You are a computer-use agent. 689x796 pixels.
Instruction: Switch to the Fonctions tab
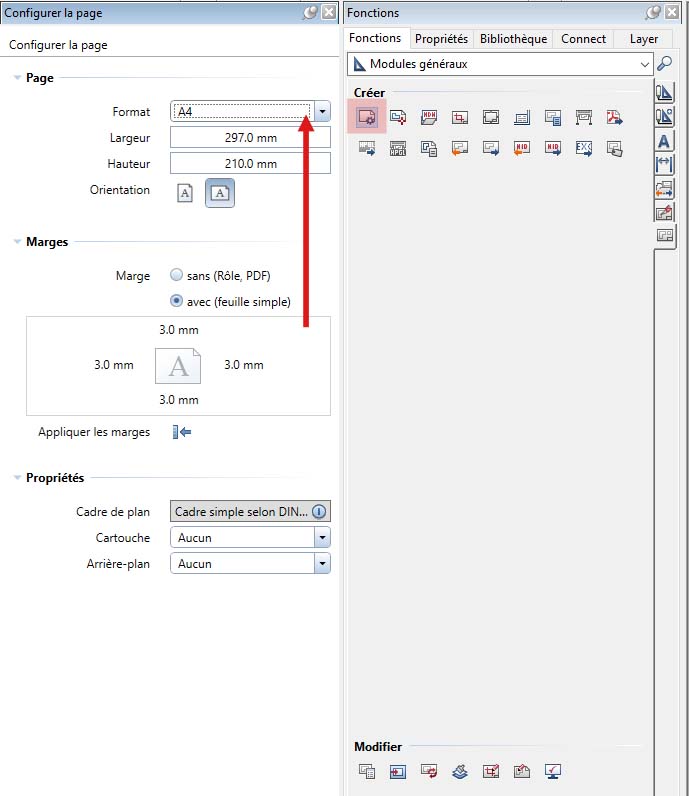point(375,38)
